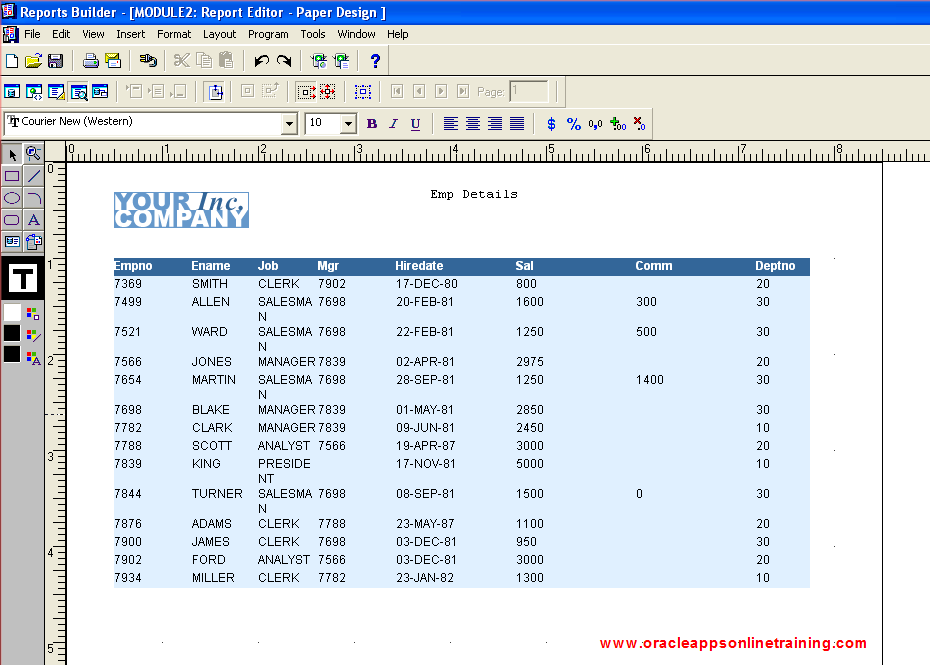Click the Remove Decimal Place icon
This screenshot has height=665, width=930.
[x=639, y=123]
